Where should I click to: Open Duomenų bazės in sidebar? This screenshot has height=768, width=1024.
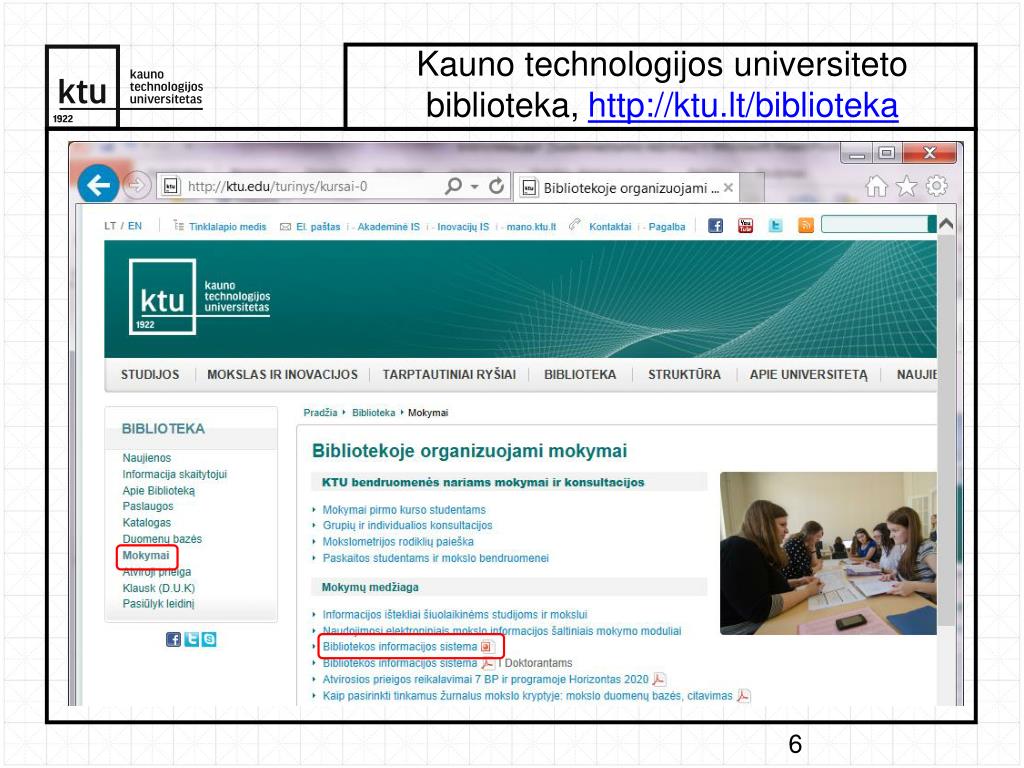[162, 539]
